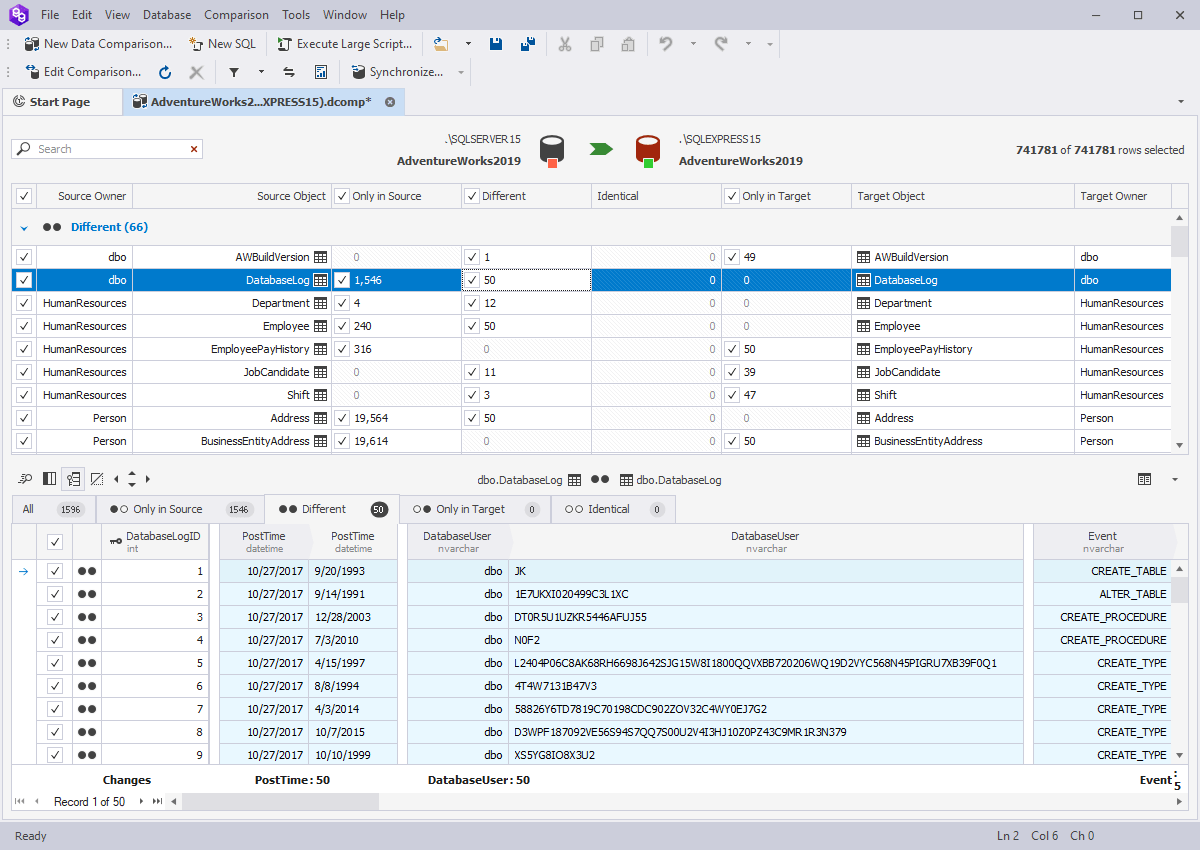Toggle the Different column header checkbox

pyautogui.click(x=472, y=196)
